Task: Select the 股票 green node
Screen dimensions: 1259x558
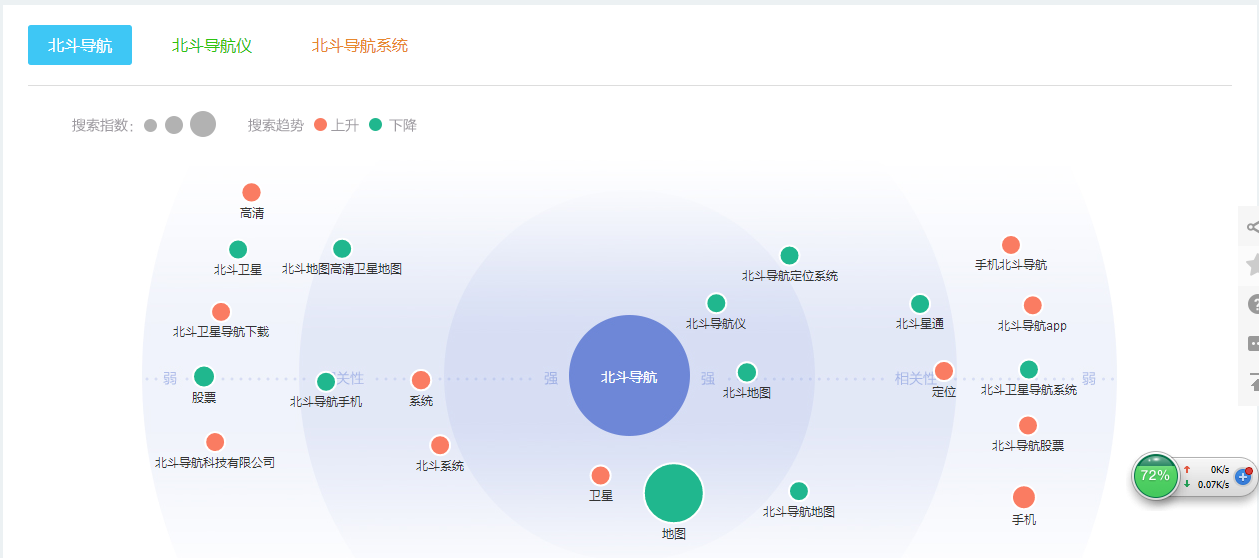Action: coord(204,376)
